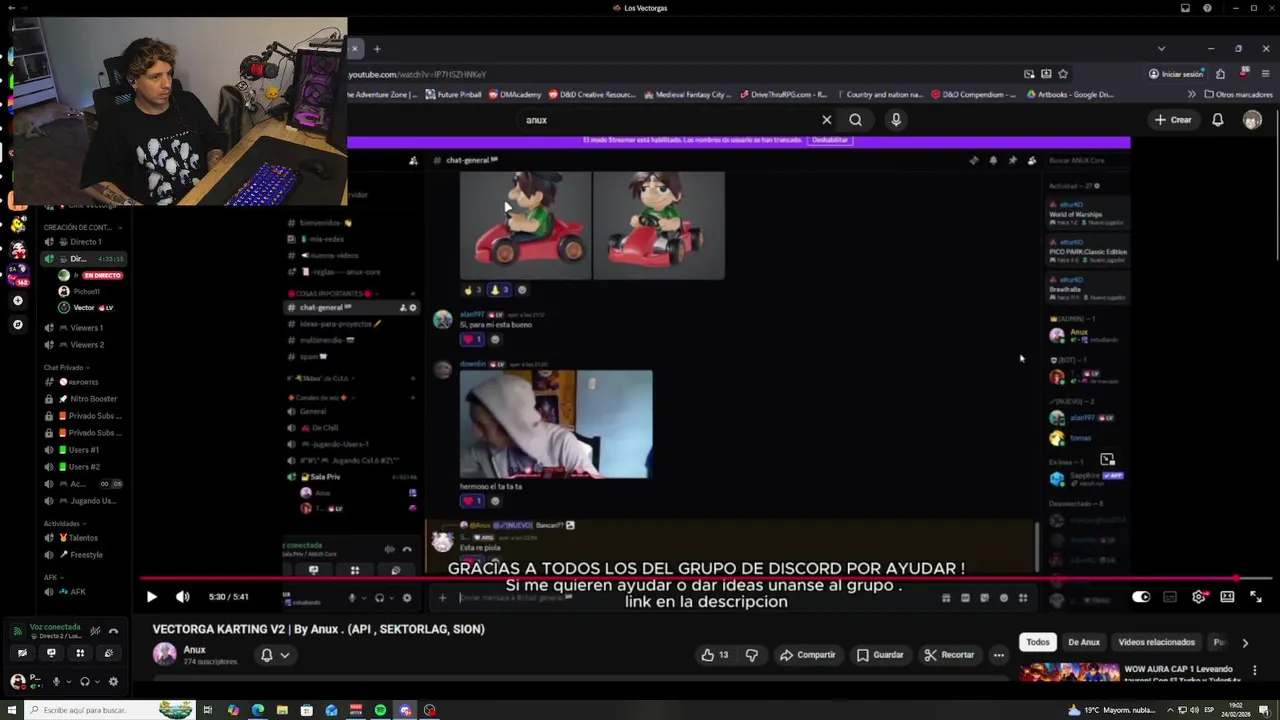
Task: Open D&D Compendium bookmark
Action: (973, 94)
